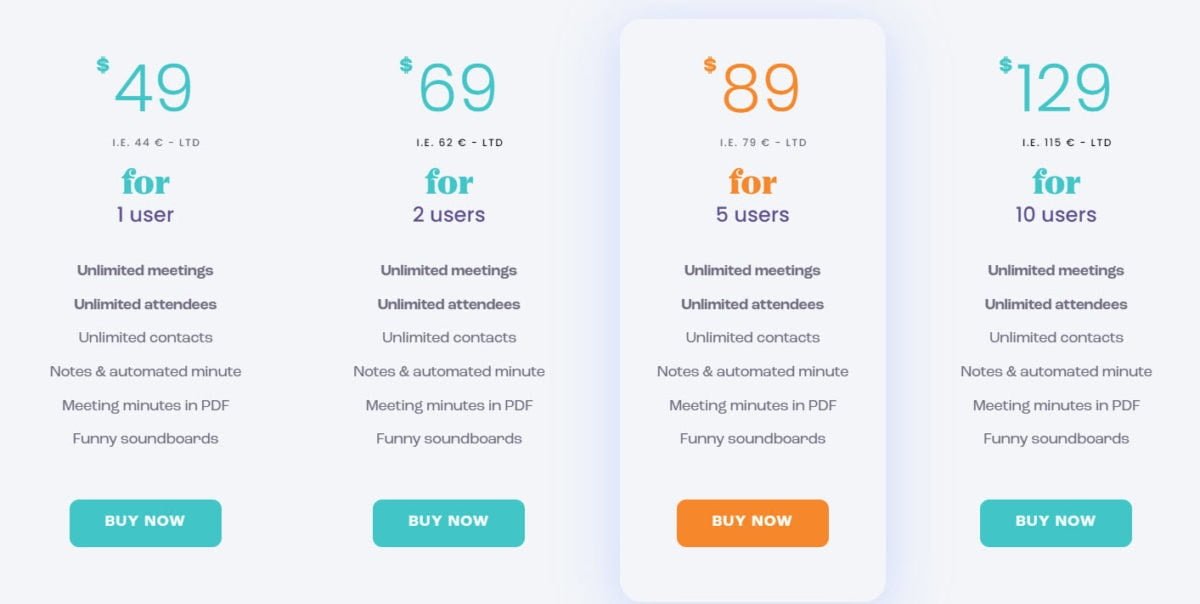
Task: Click BUY NOW on the $69 plan
Action: [x=449, y=522]
